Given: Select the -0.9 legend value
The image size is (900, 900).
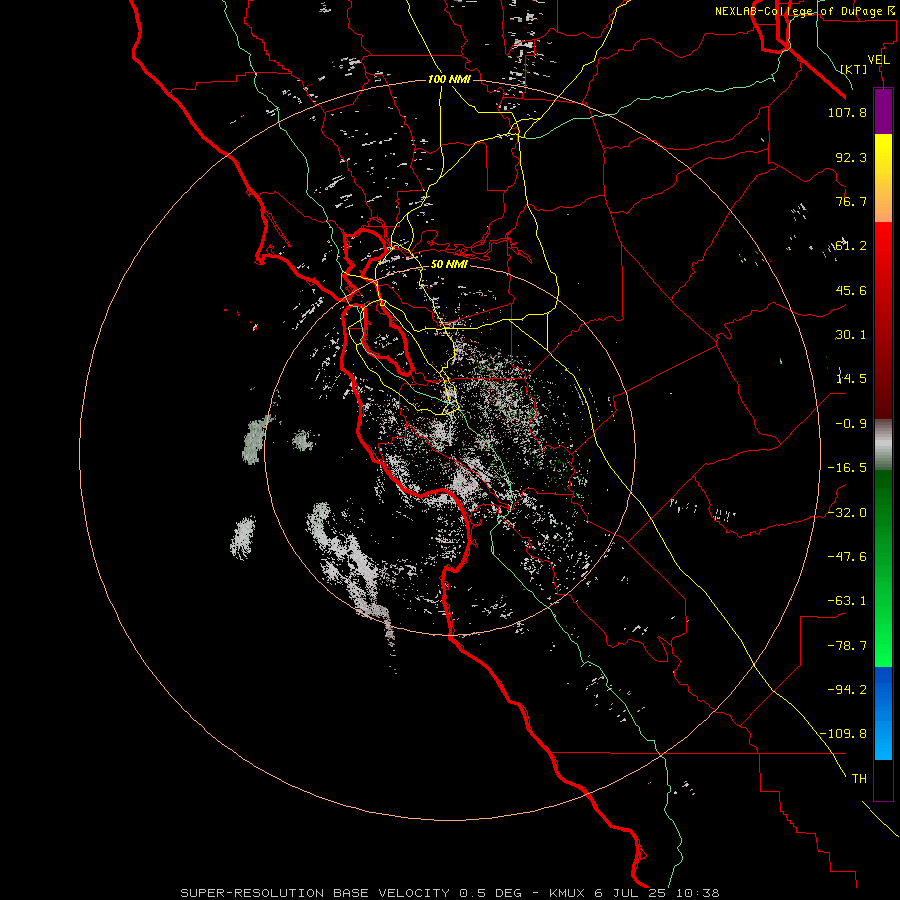Looking at the screenshot, I should coord(851,424).
